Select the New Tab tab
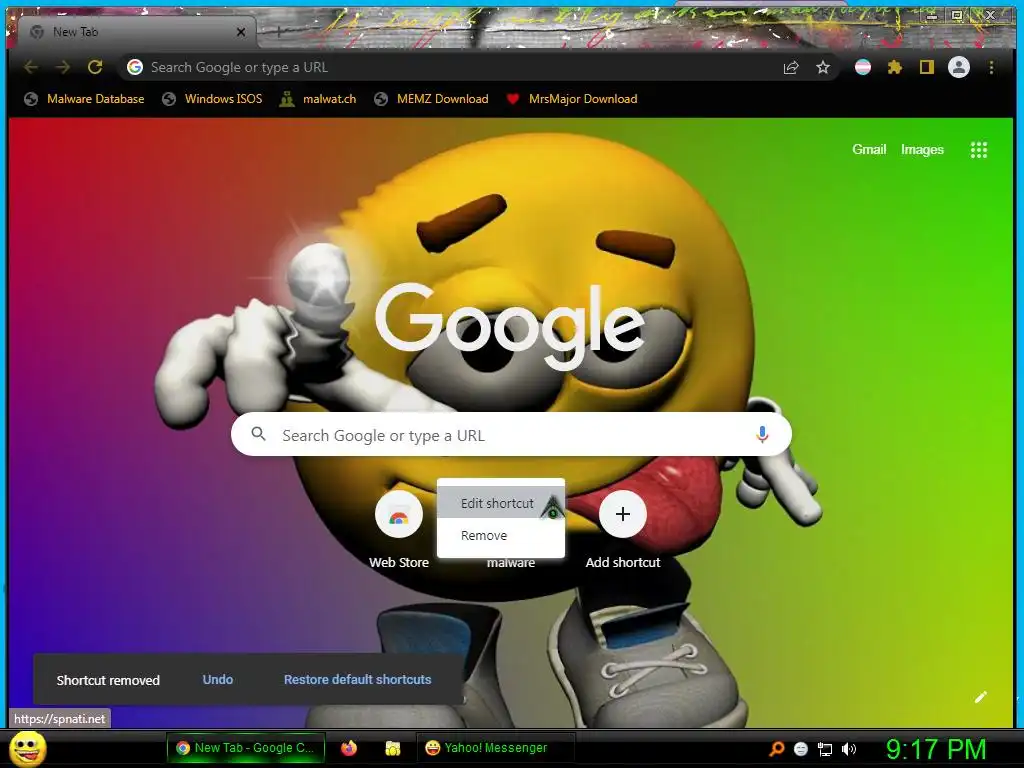1024x768 pixels. tap(136, 32)
